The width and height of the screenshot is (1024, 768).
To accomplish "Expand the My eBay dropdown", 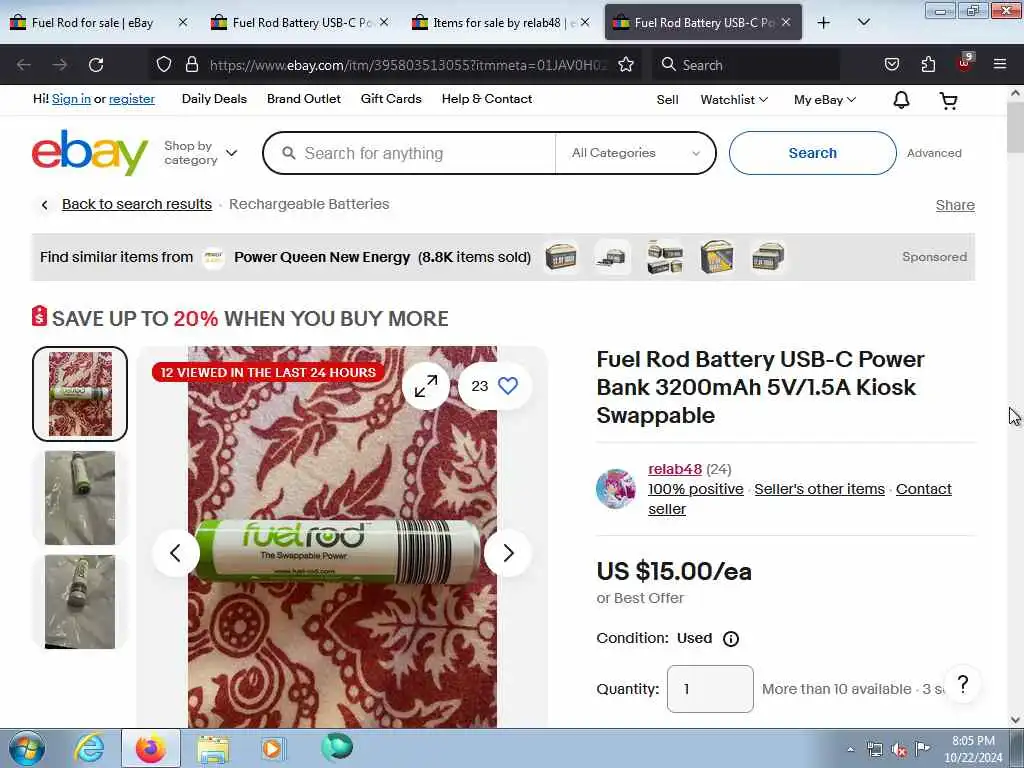I will 825,100.
